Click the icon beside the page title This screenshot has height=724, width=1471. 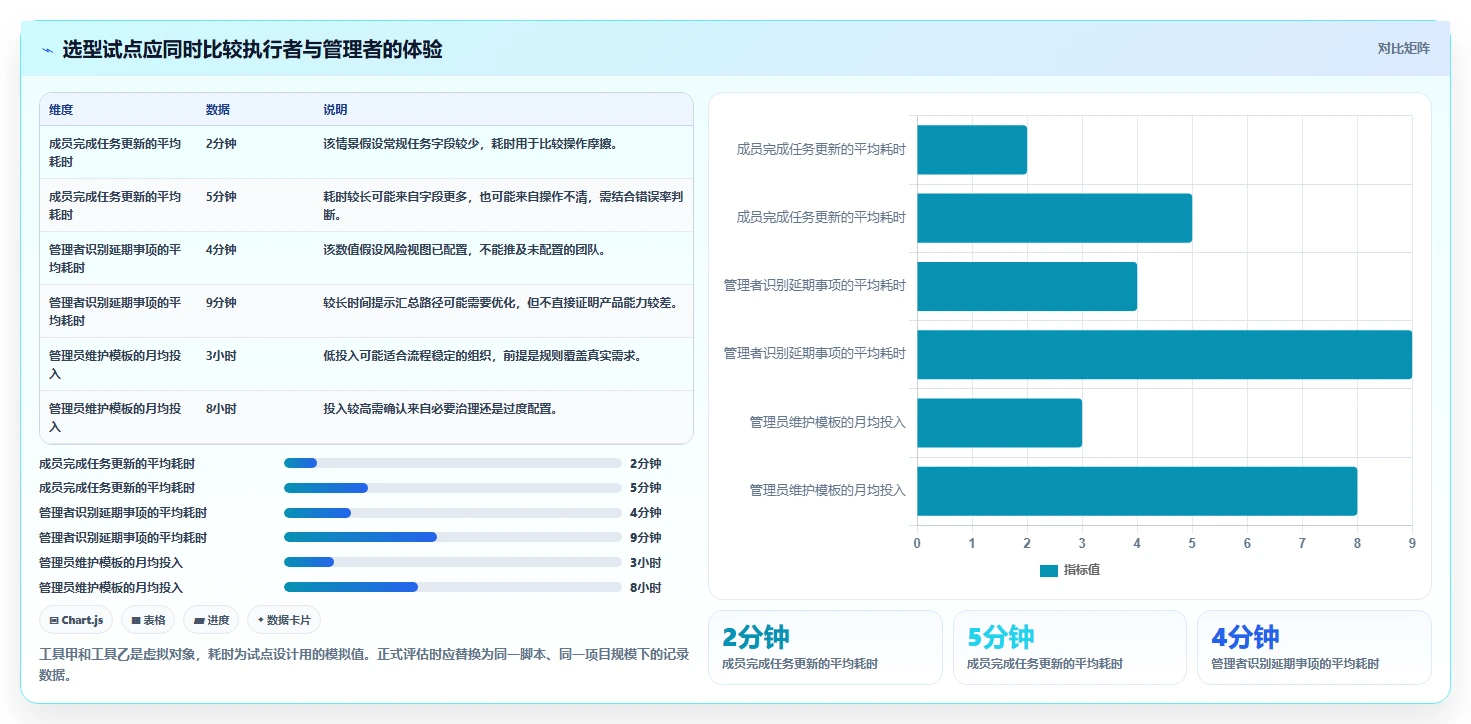pos(47,50)
